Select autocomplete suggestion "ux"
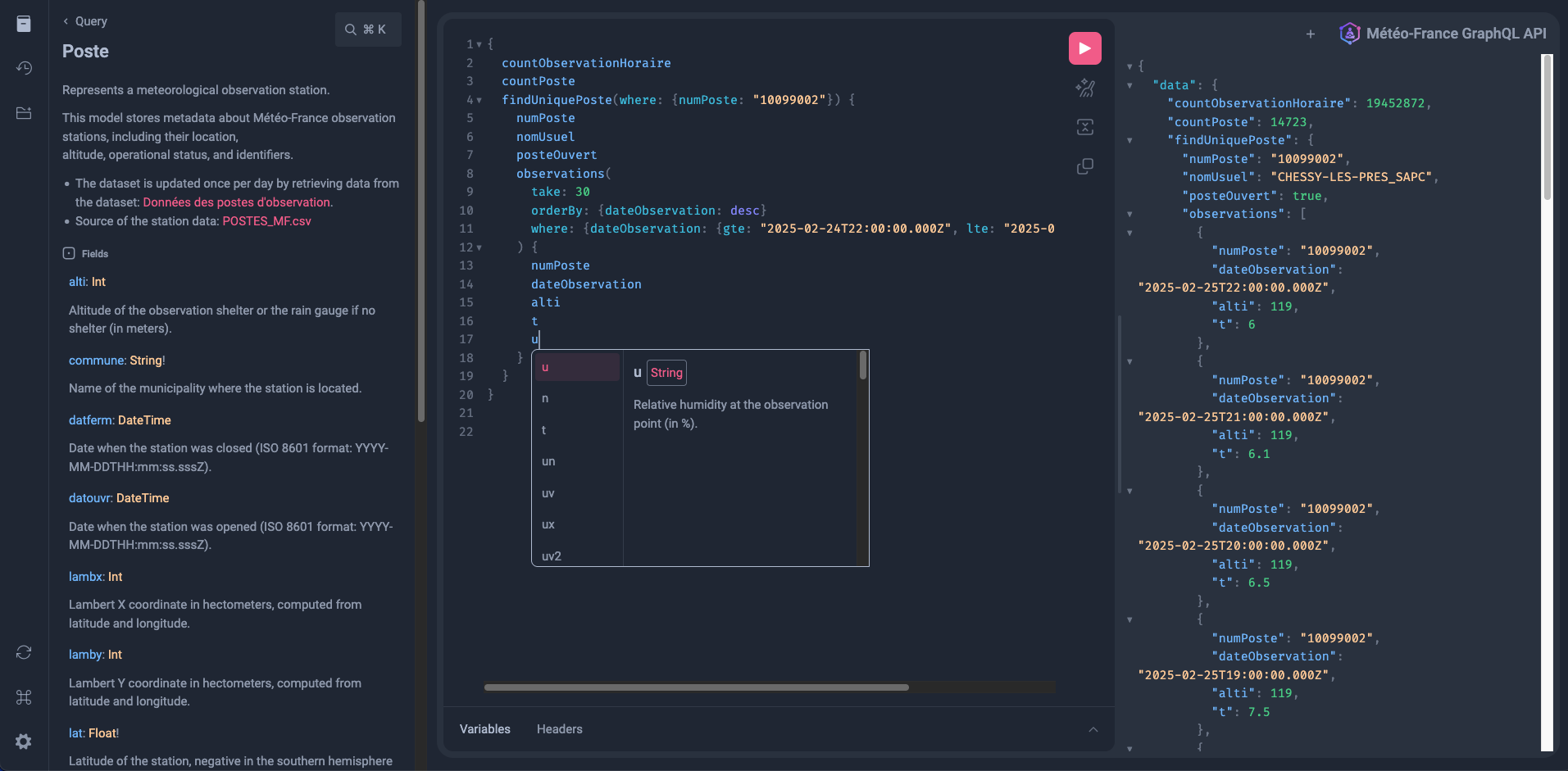The width and height of the screenshot is (1568, 771). pyautogui.click(x=577, y=524)
